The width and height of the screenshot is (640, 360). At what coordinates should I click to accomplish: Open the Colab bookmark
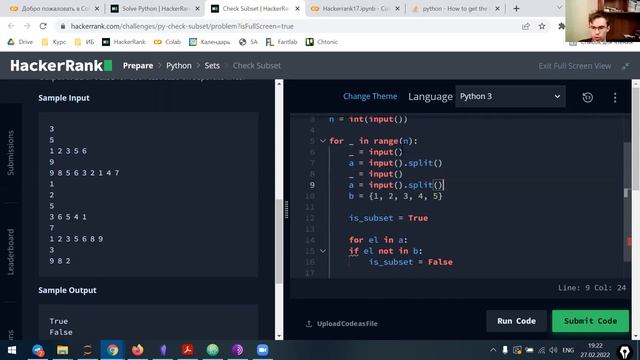(167, 42)
